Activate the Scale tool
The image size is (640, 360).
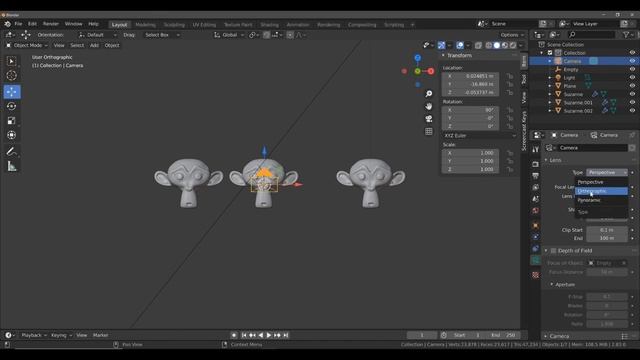[x=11, y=120]
